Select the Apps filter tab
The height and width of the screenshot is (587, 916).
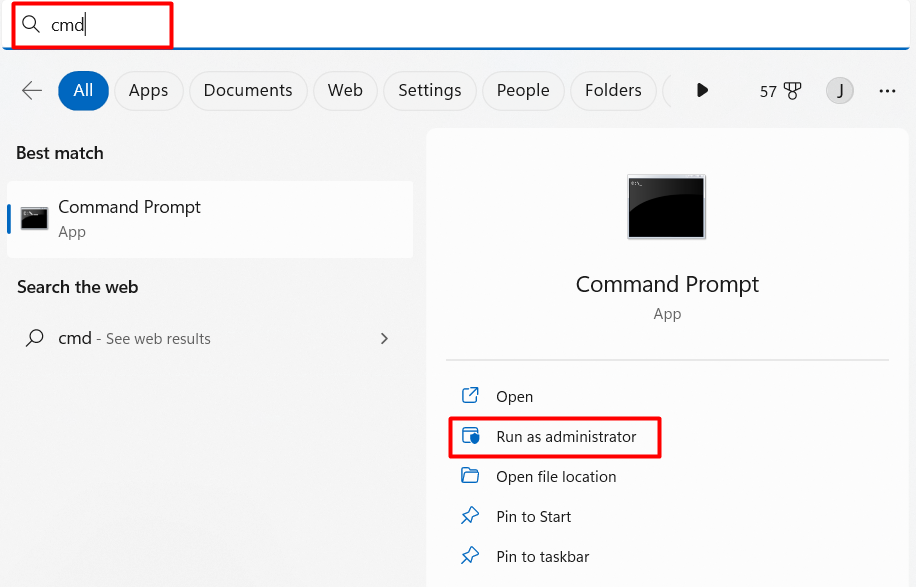point(148,91)
